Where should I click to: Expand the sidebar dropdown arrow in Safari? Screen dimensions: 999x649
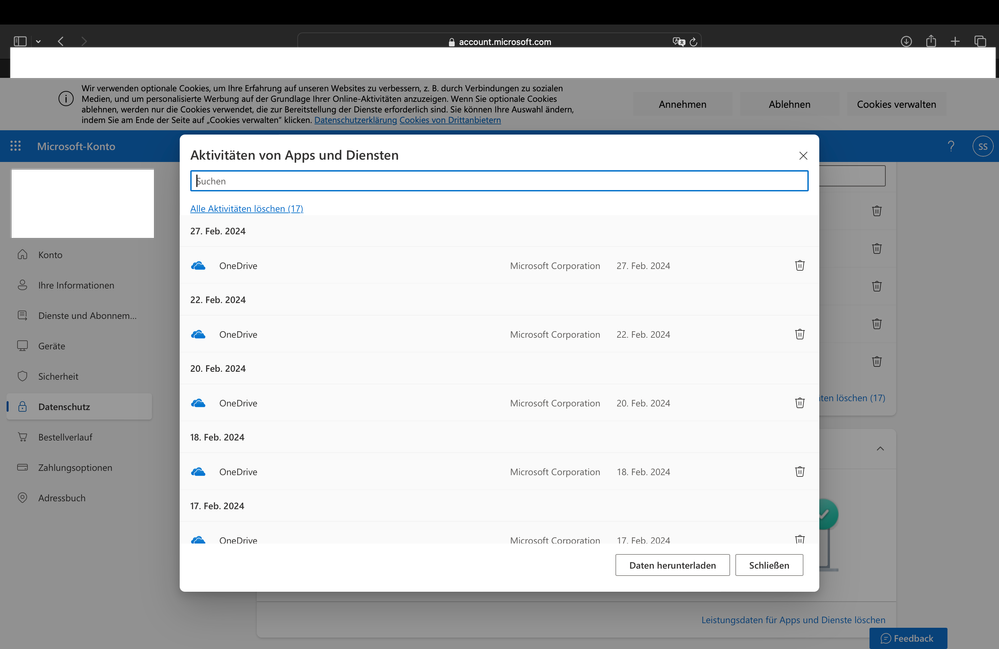(x=38, y=42)
